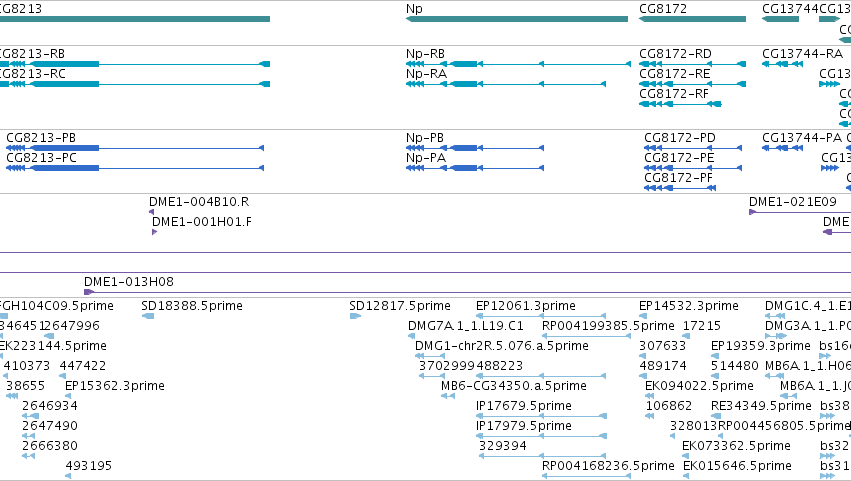
Task: Select EST SD12817.5prime
Action: (x=355, y=316)
